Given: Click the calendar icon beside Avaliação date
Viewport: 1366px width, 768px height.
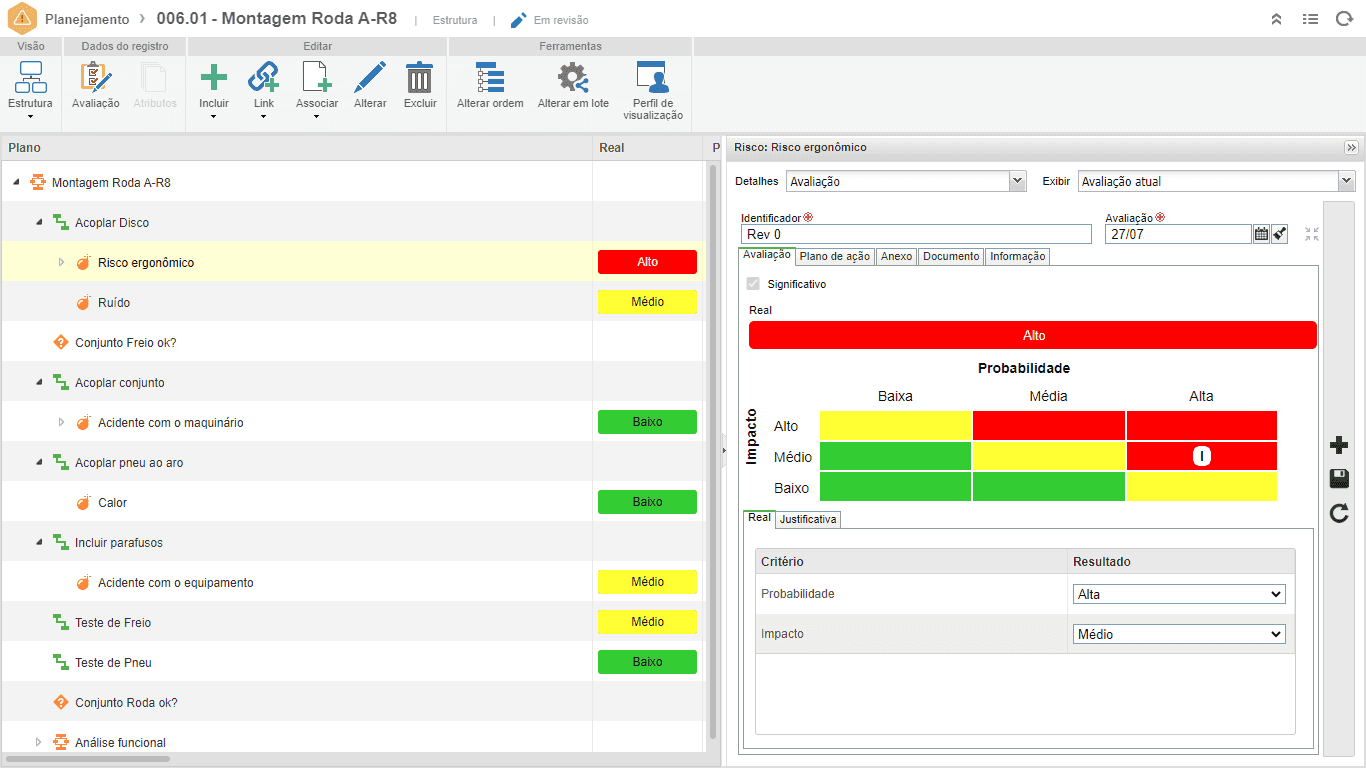Looking at the screenshot, I should click(x=1261, y=234).
